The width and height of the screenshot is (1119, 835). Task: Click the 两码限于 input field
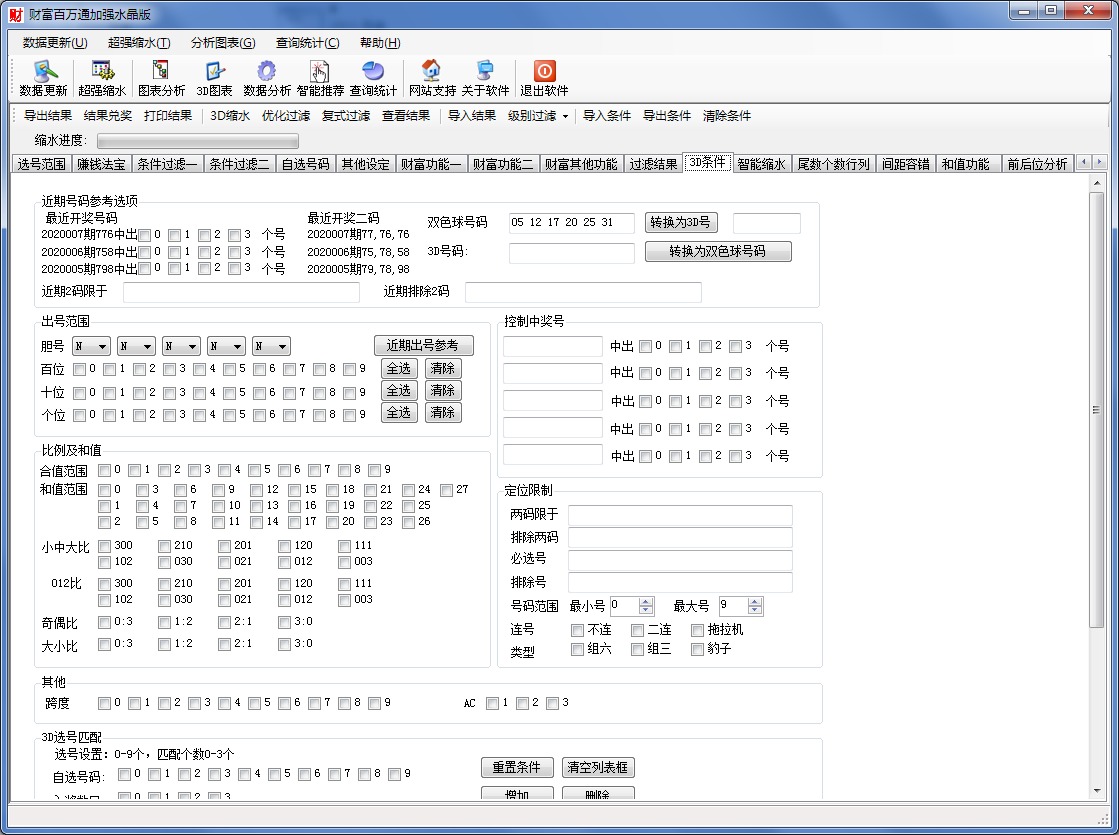coord(680,515)
